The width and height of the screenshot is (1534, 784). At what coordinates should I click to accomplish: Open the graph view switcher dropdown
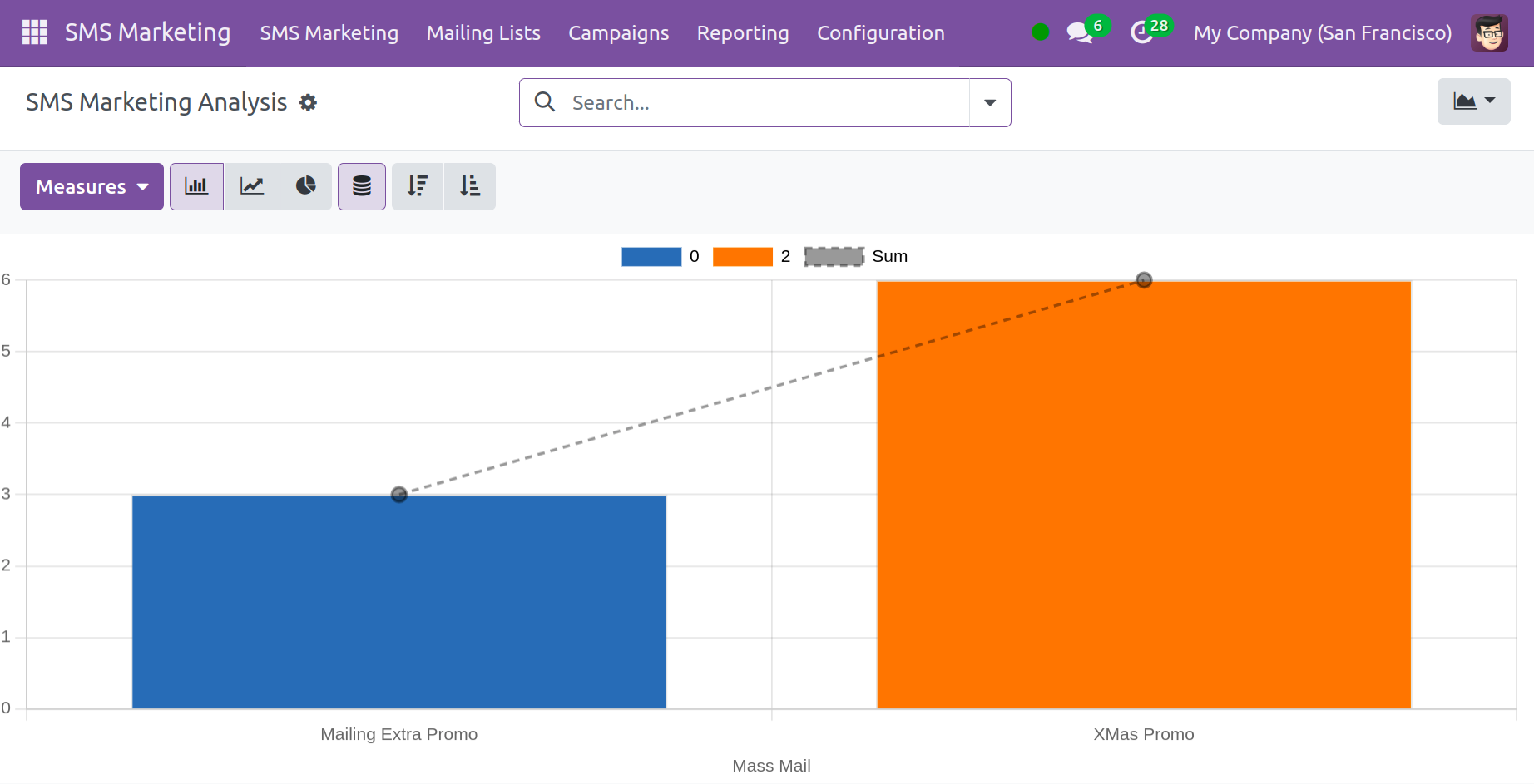point(1473,101)
